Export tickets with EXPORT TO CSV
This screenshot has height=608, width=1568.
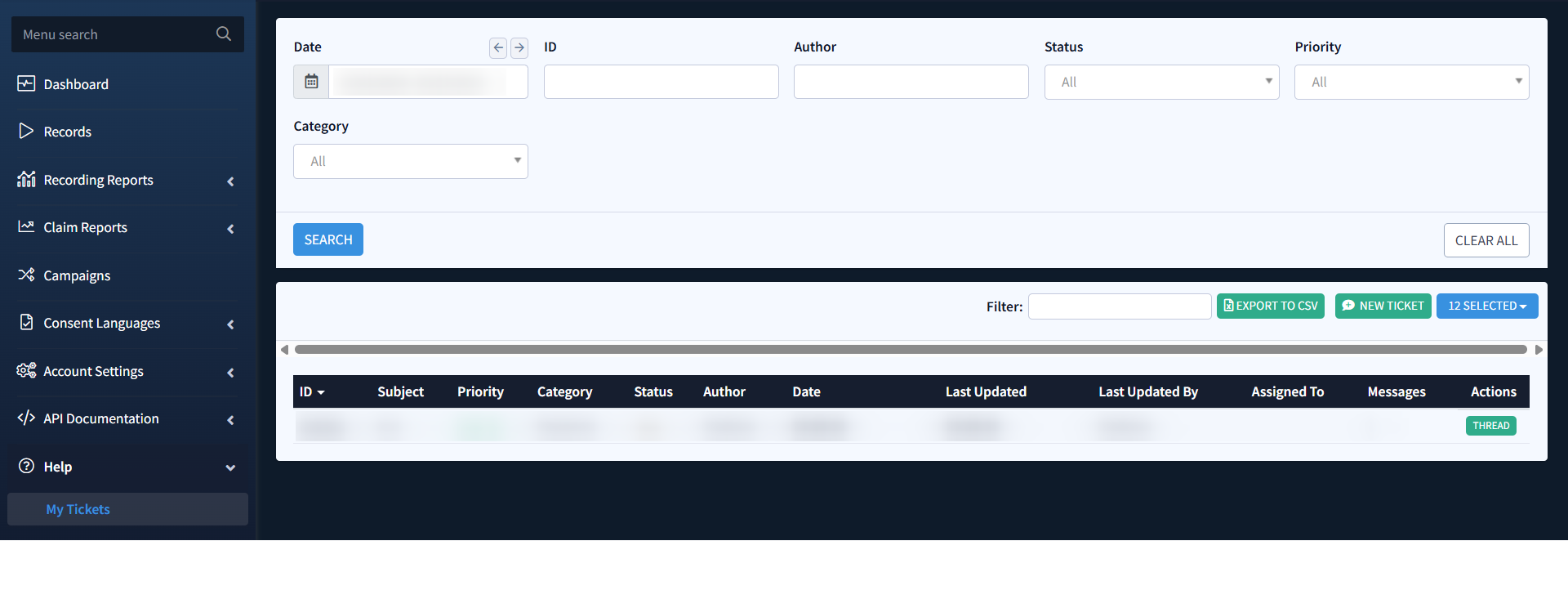pos(1270,306)
